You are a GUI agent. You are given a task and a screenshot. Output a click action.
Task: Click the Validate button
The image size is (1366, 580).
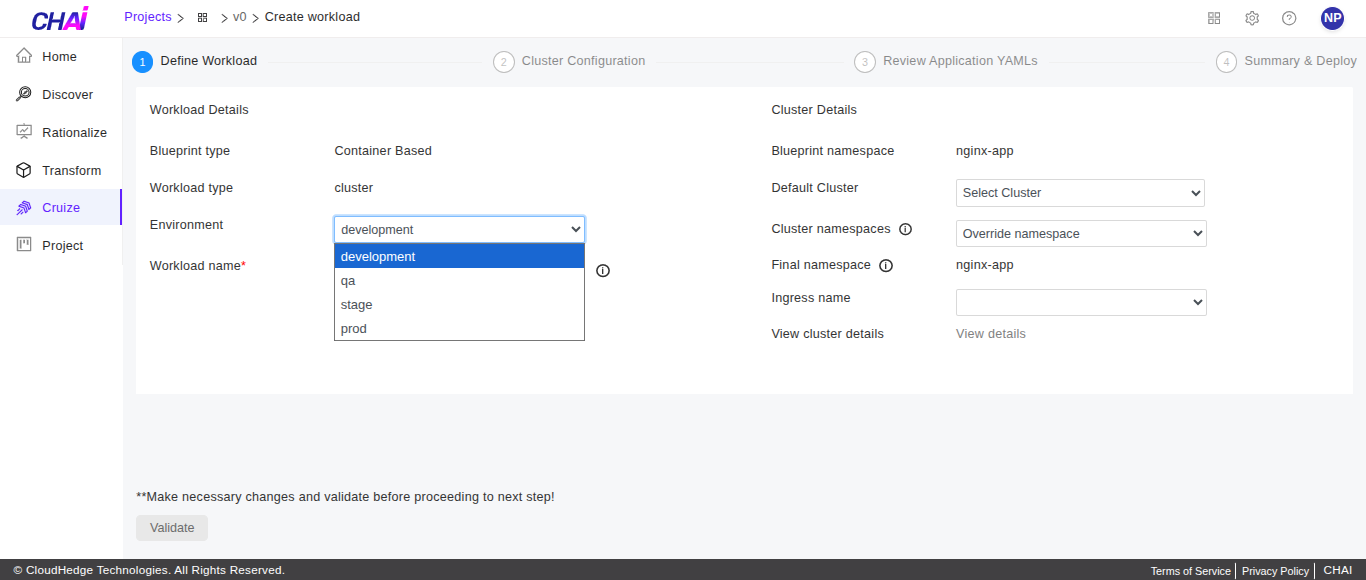(172, 528)
